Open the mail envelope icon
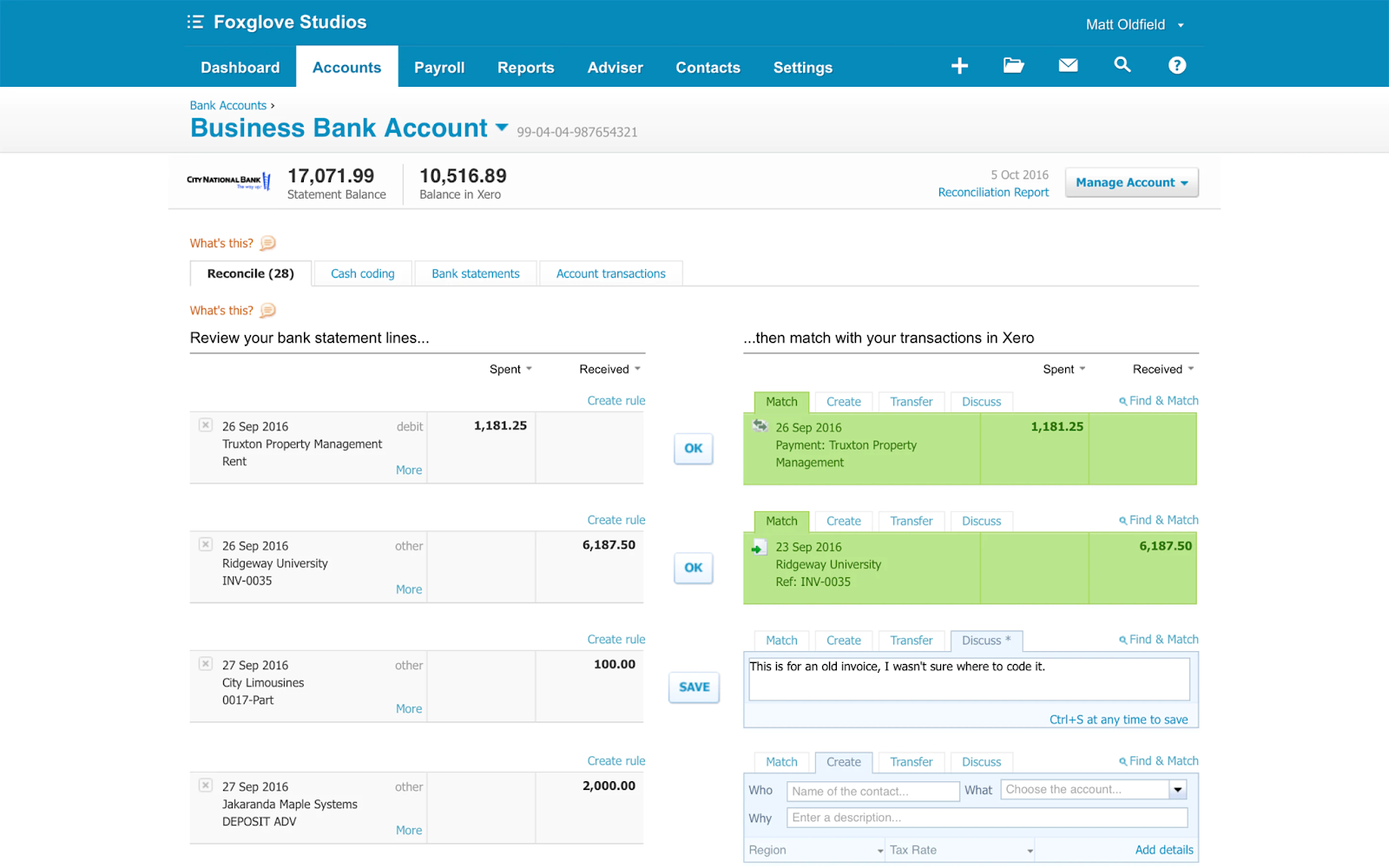The width and height of the screenshot is (1389, 868). click(1068, 65)
